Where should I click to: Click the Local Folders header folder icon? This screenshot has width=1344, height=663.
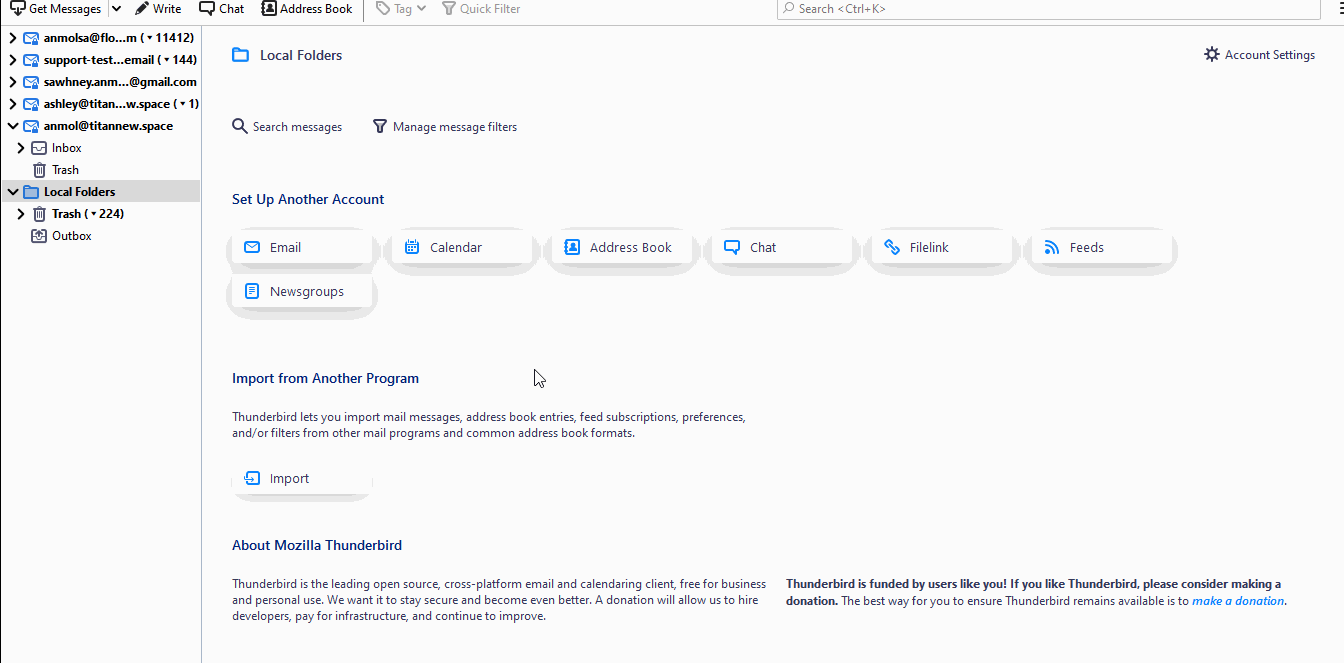tap(240, 55)
